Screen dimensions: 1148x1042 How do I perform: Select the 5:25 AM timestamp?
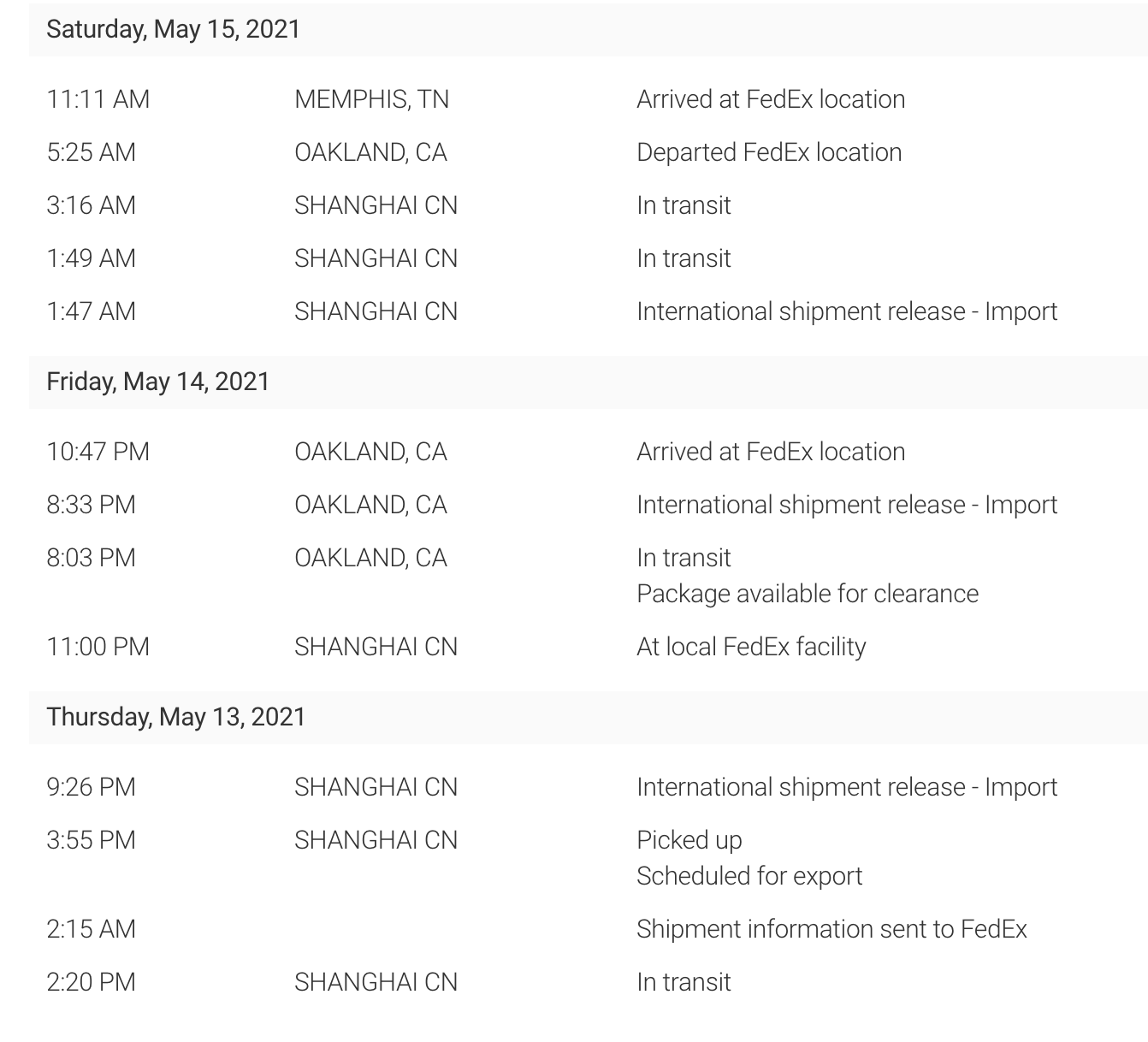point(92,152)
